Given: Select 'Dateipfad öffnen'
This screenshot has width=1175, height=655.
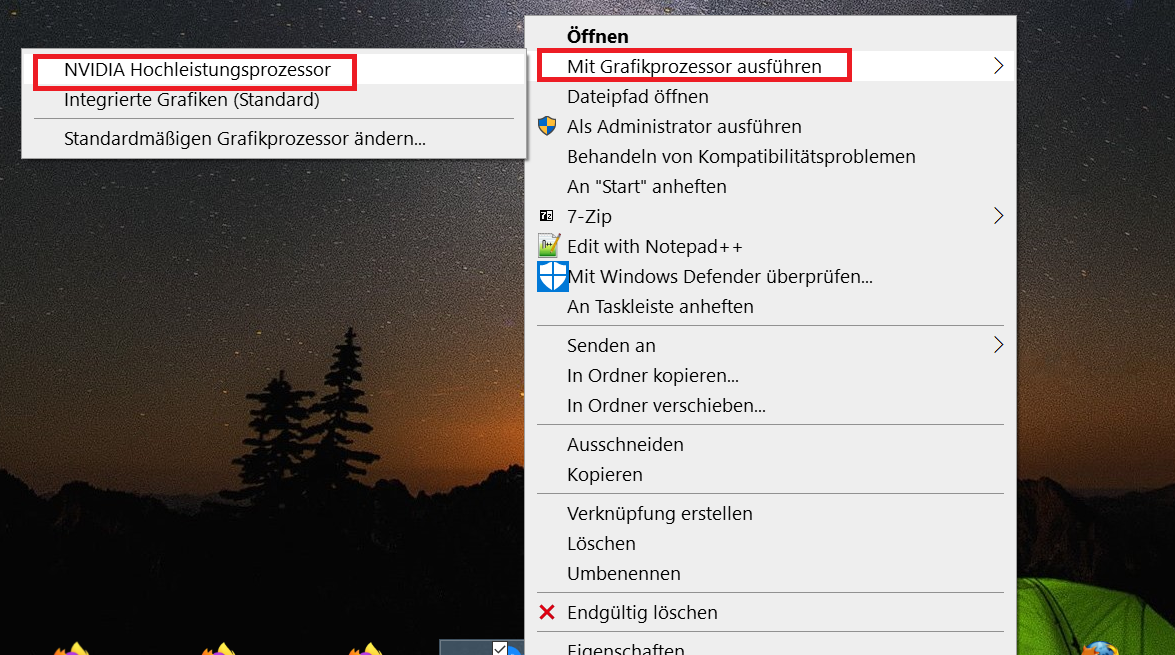Looking at the screenshot, I should point(770,96).
